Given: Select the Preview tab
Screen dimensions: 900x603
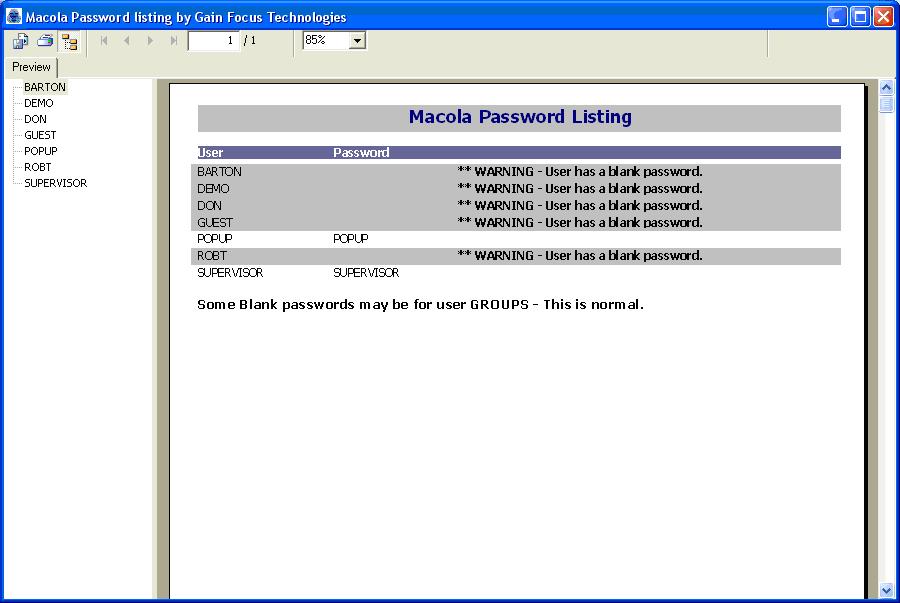Looking at the screenshot, I should pyautogui.click(x=31, y=67).
